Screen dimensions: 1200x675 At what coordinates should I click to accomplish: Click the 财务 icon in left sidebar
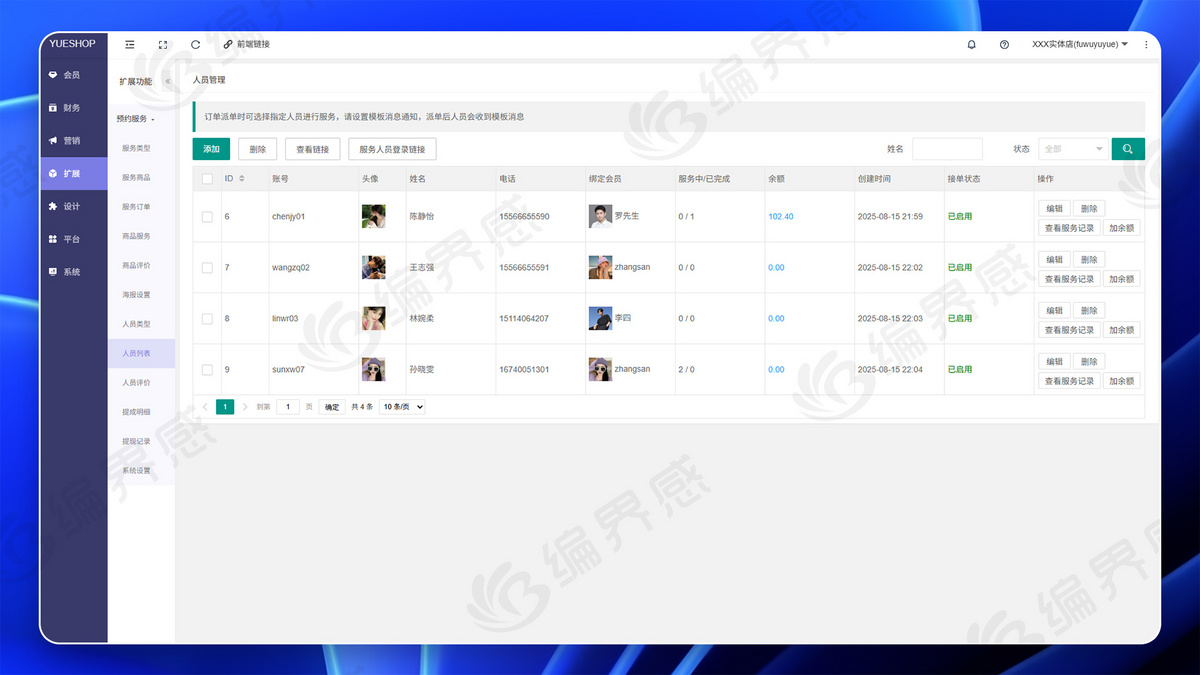(53, 107)
